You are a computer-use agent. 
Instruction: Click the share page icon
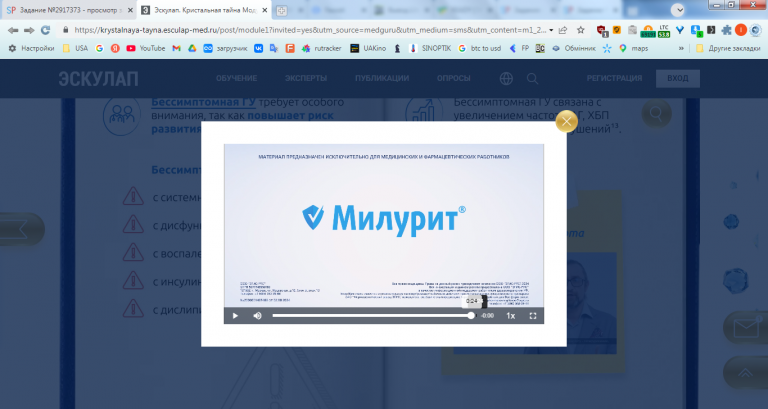click(563, 30)
